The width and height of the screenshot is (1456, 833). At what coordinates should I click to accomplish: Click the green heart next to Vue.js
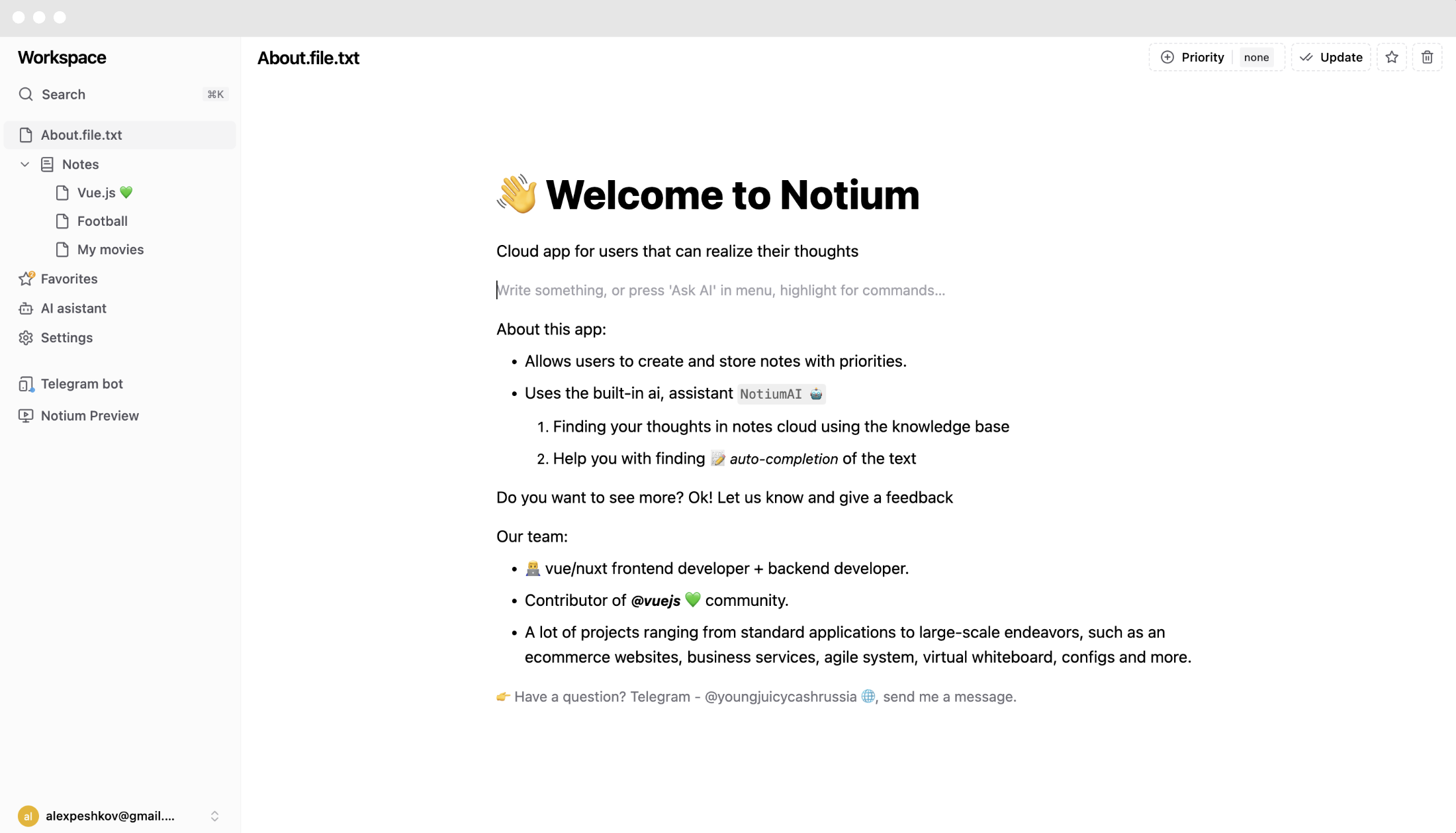click(126, 193)
